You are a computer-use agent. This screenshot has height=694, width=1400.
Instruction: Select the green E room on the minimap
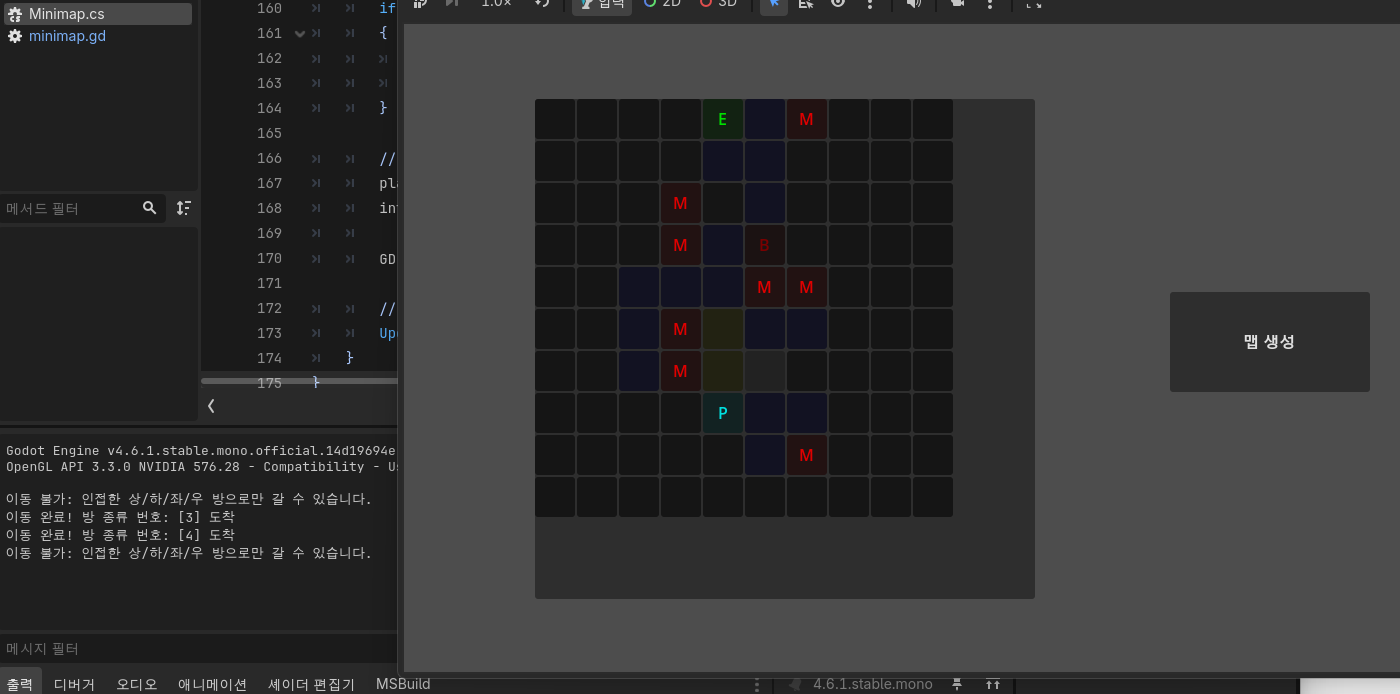coord(723,120)
